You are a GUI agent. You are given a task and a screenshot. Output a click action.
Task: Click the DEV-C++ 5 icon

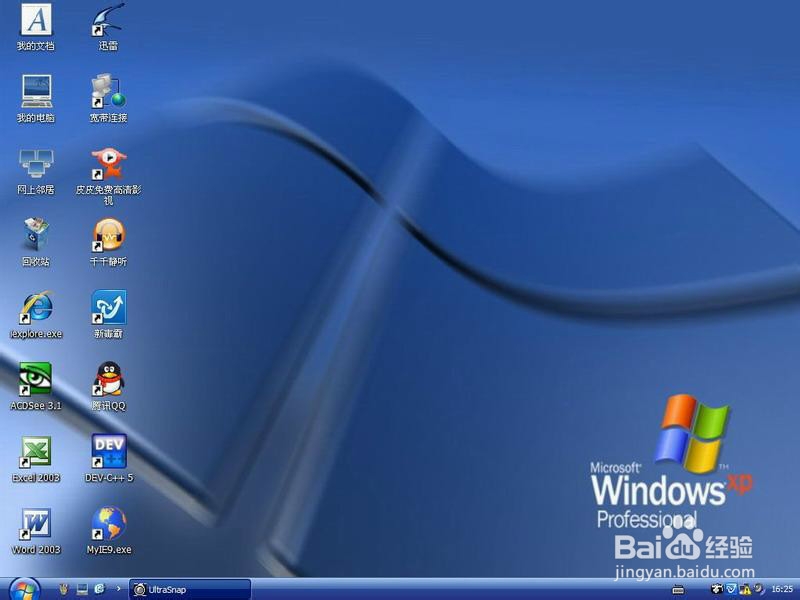click(109, 458)
